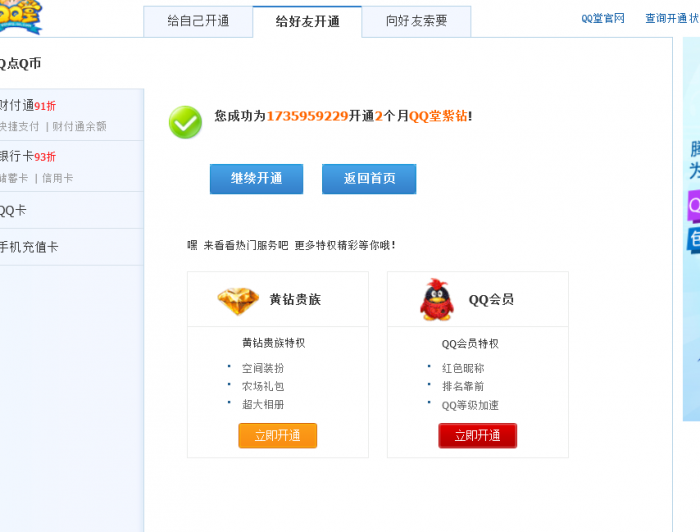Click the QQ会员 card title
The height and width of the screenshot is (532, 700).
pyautogui.click(x=491, y=299)
